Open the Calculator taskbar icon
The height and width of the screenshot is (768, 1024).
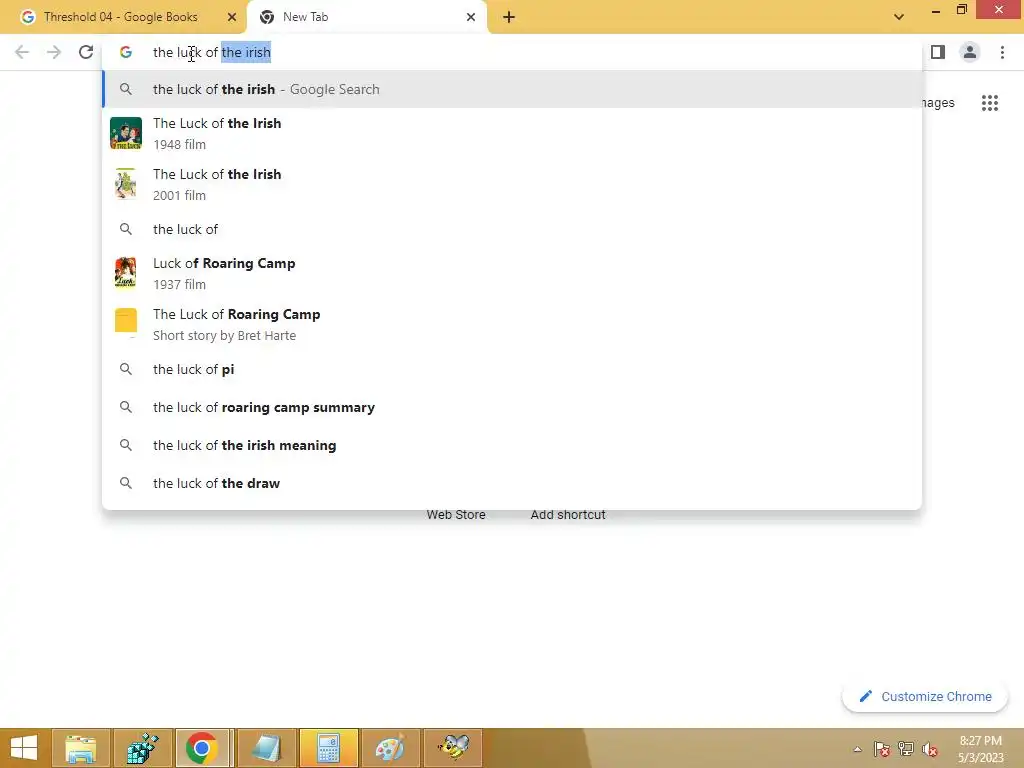click(328, 748)
